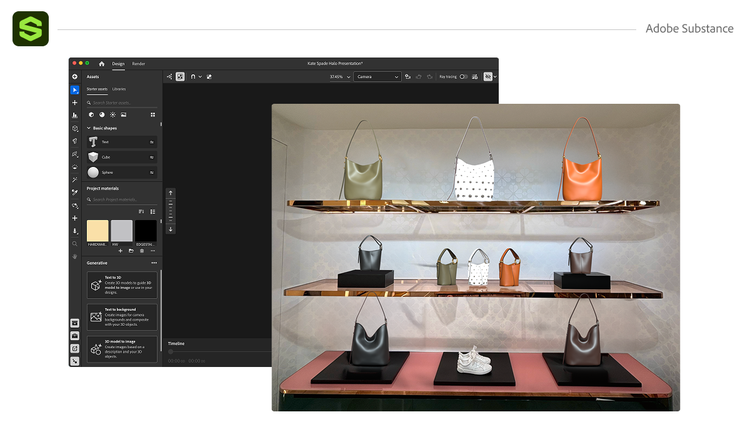Select the black project material swatch

click(145, 231)
